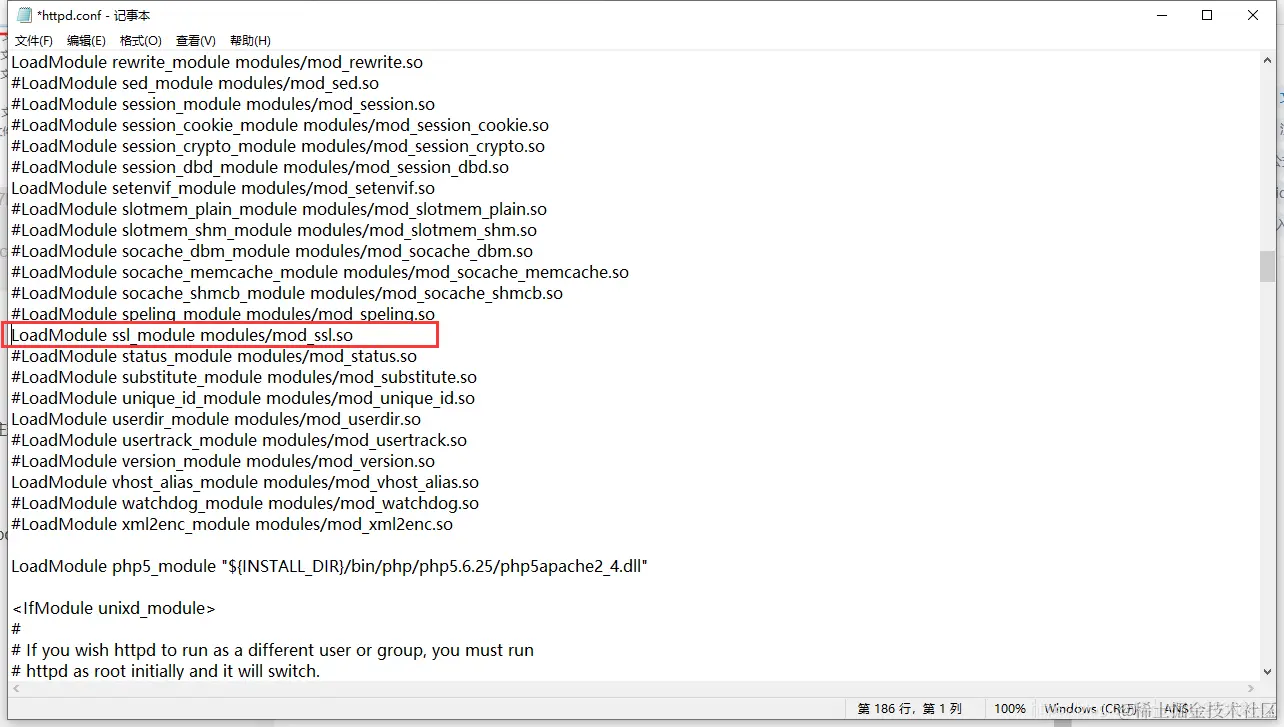1284x727 pixels.
Task: Click the 'httpd as root initially' comment line
Action: [166, 671]
